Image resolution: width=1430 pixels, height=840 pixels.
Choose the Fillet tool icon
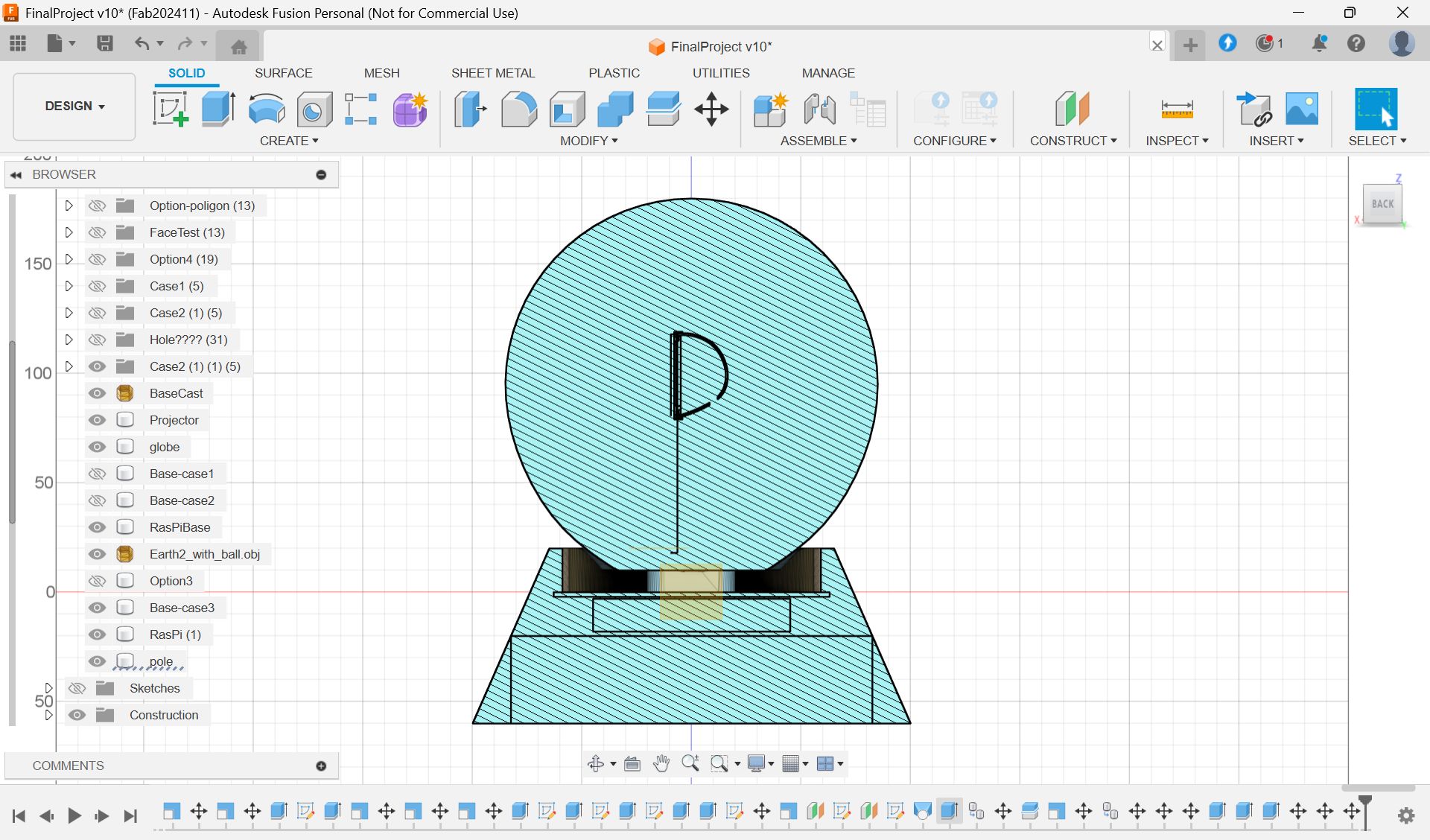click(x=518, y=109)
